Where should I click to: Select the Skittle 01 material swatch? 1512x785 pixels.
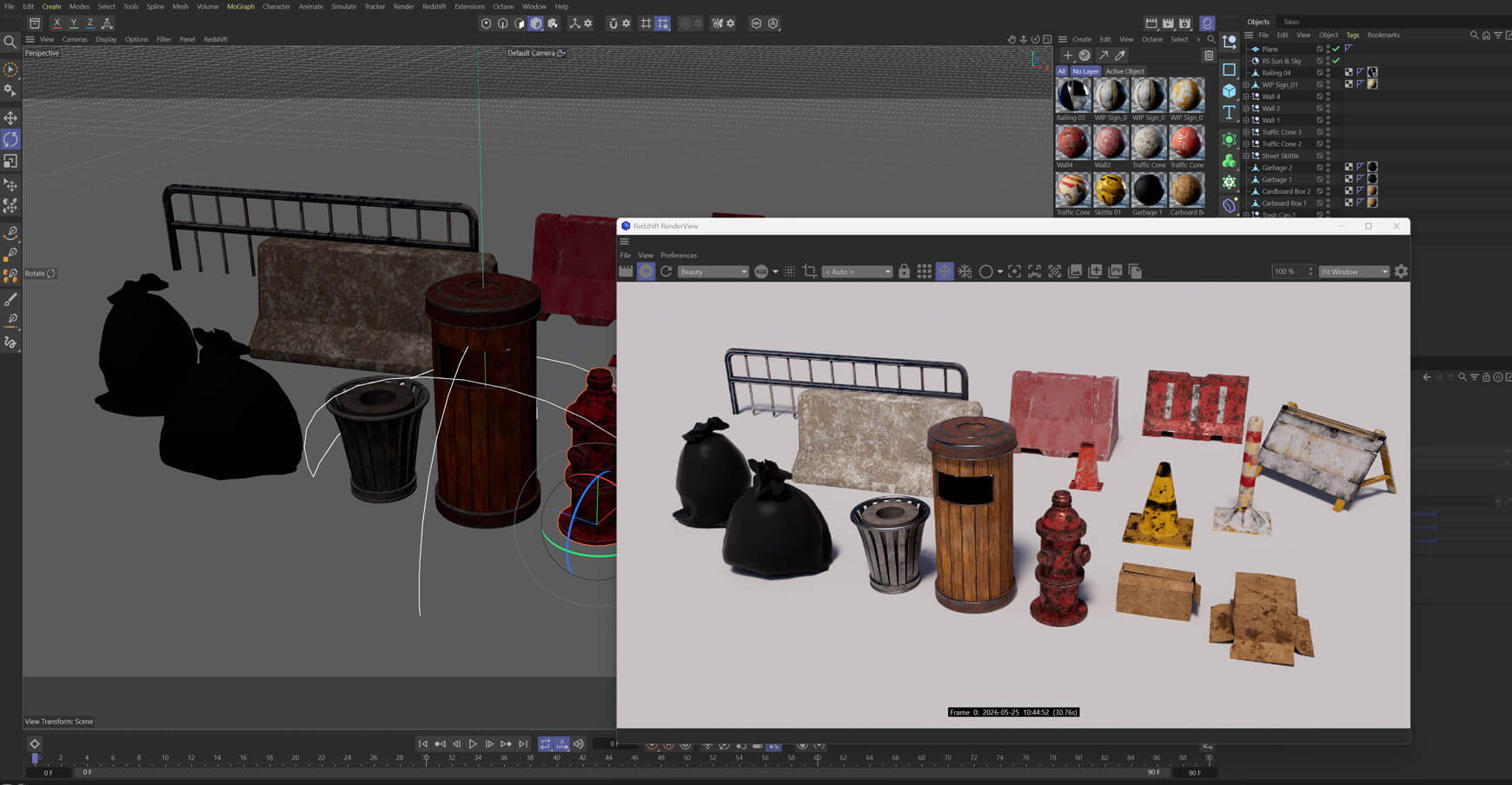tap(1111, 190)
